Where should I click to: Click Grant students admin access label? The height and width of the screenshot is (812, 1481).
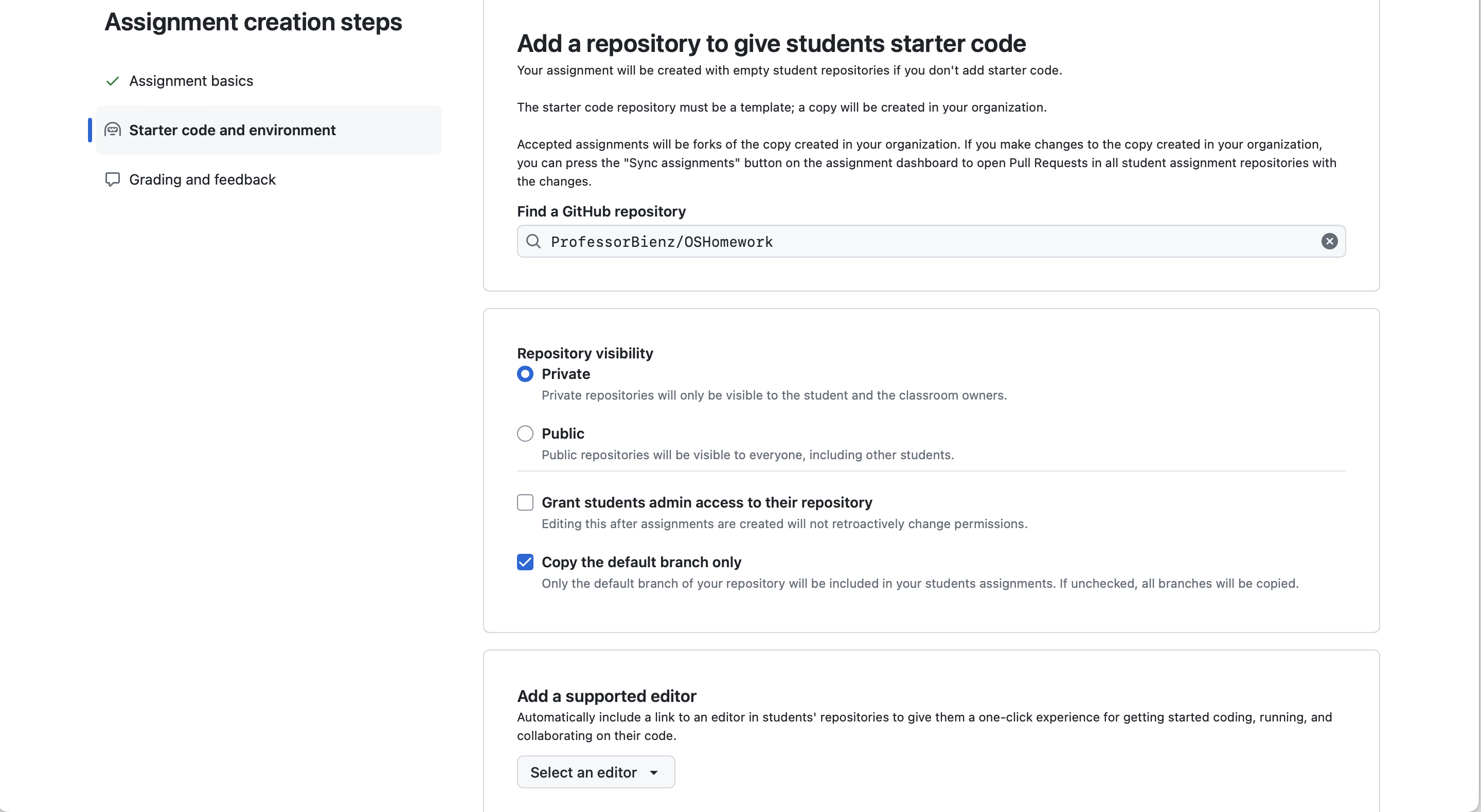[x=707, y=502]
